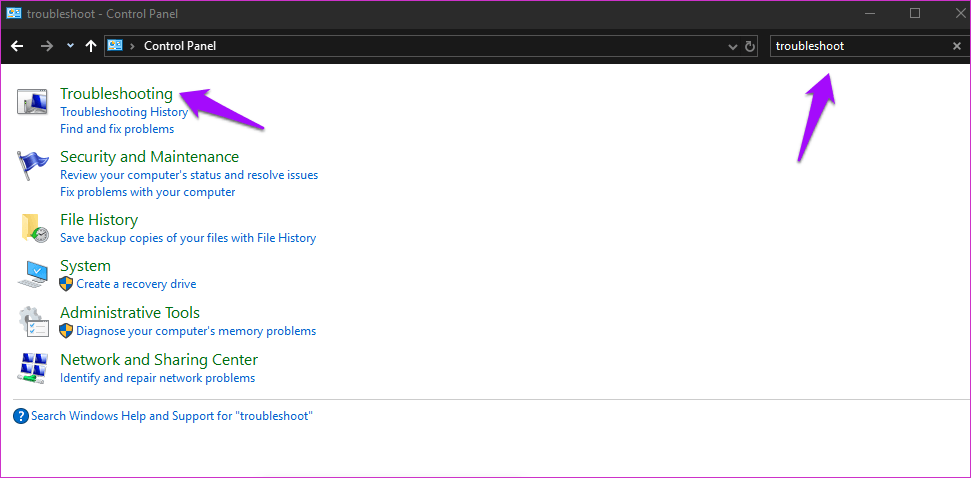Open Security and Maintenance heading
Image resolution: width=971 pixels, height=478 pixels.
click(x=149, y=156)
